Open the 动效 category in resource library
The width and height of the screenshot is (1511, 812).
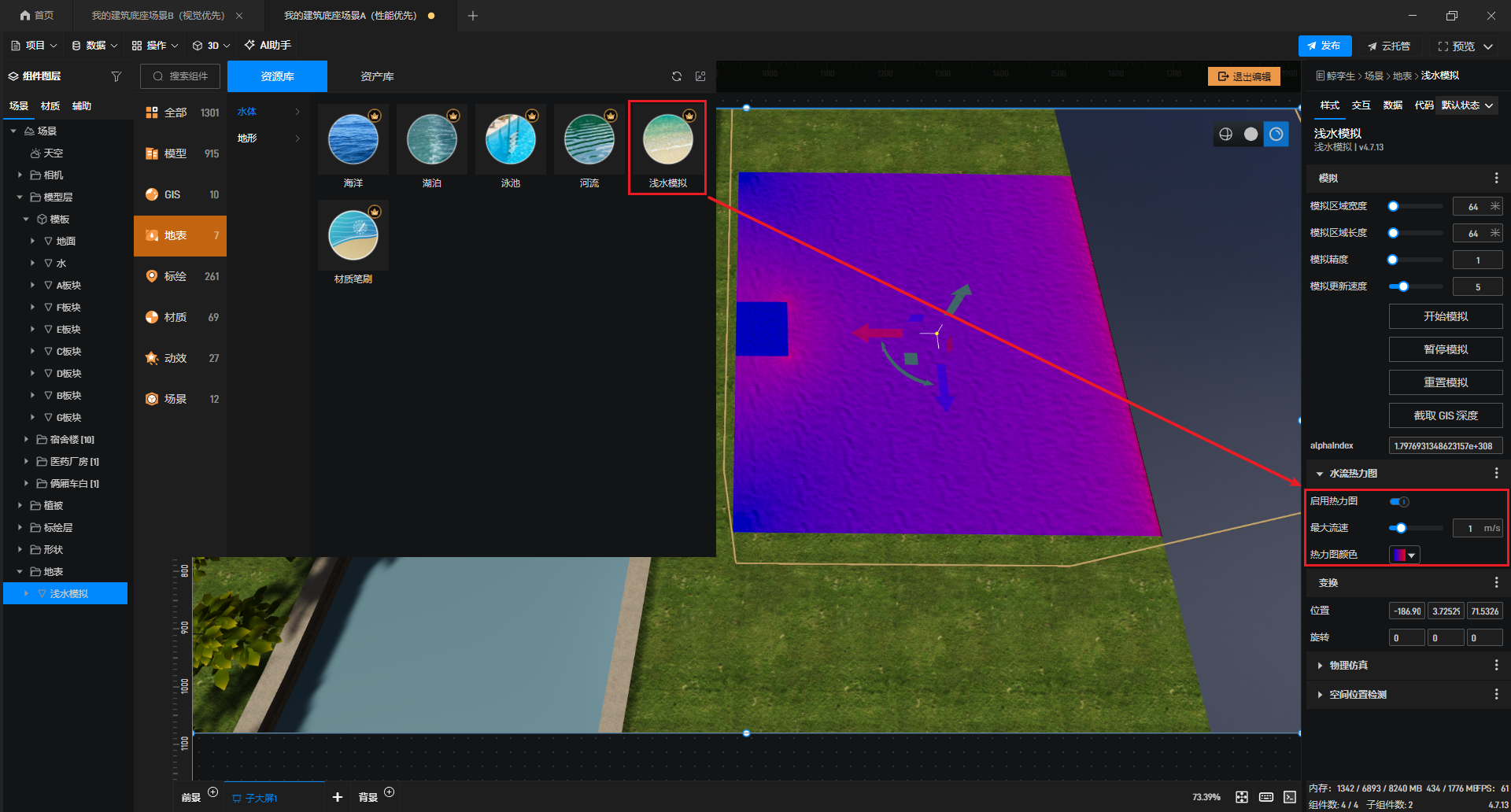click(180, 358)
